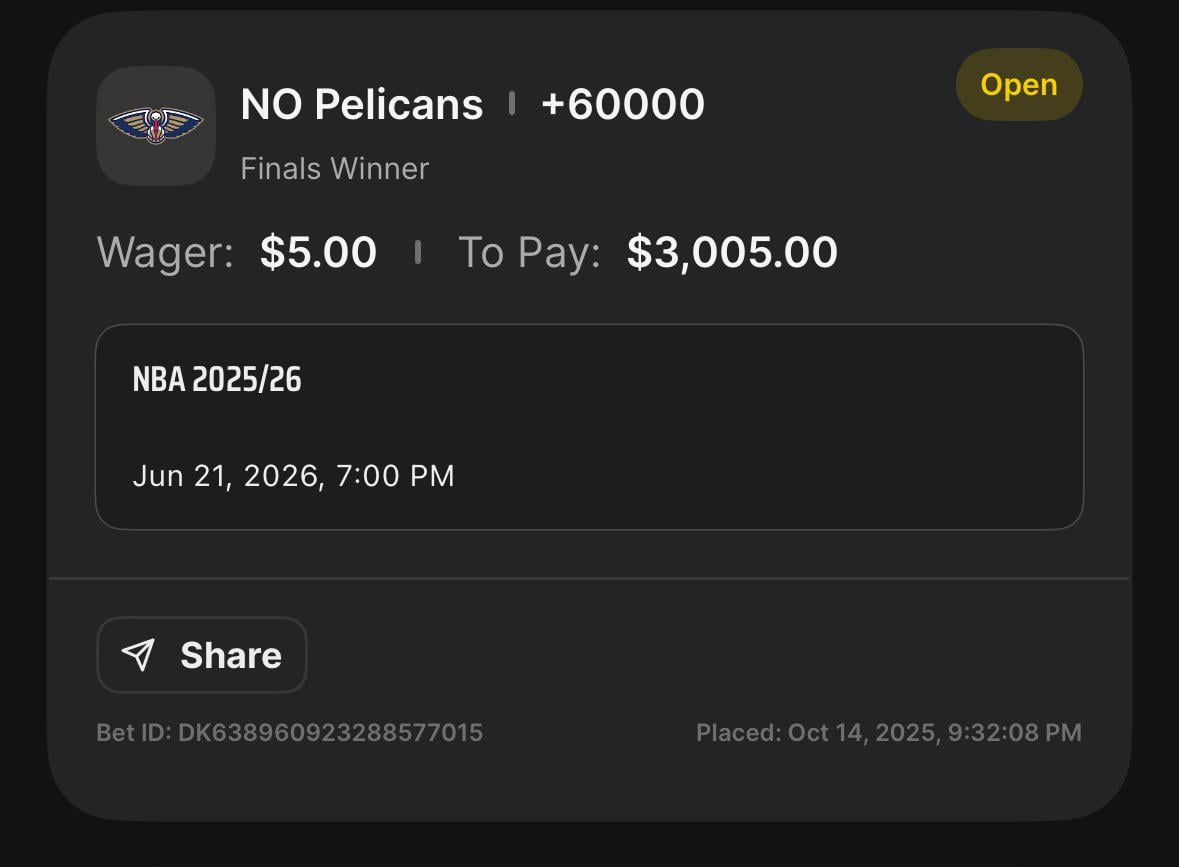Viewport: 1179px width, 867px height.
Task: Open the NBA 2025/26 event heading
Action: (217, 380)
